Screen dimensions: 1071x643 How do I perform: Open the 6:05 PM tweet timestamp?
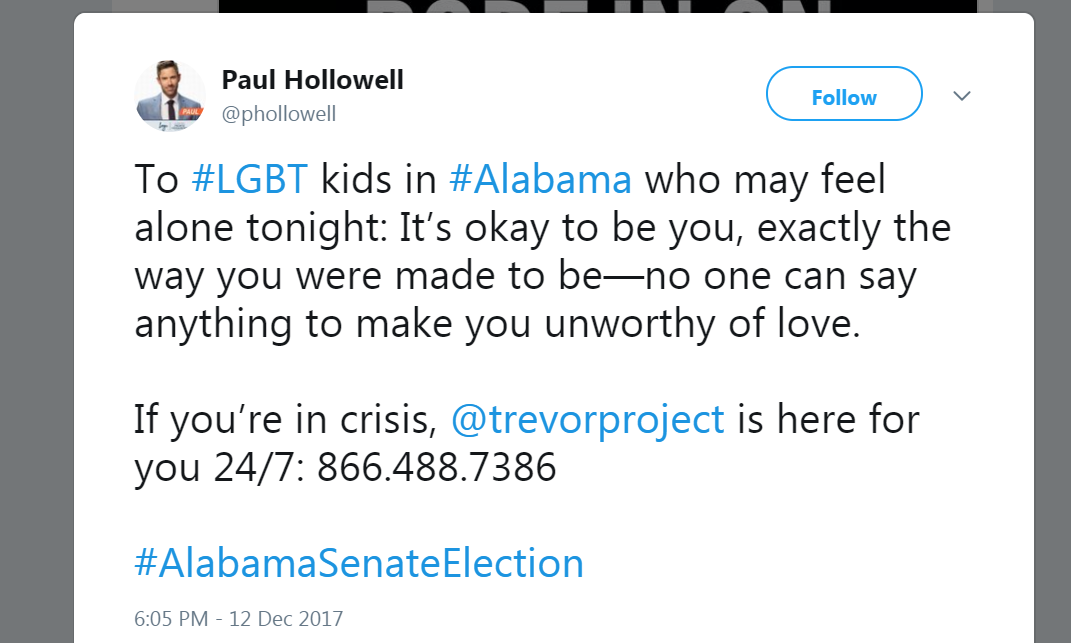tap(171, 618)
